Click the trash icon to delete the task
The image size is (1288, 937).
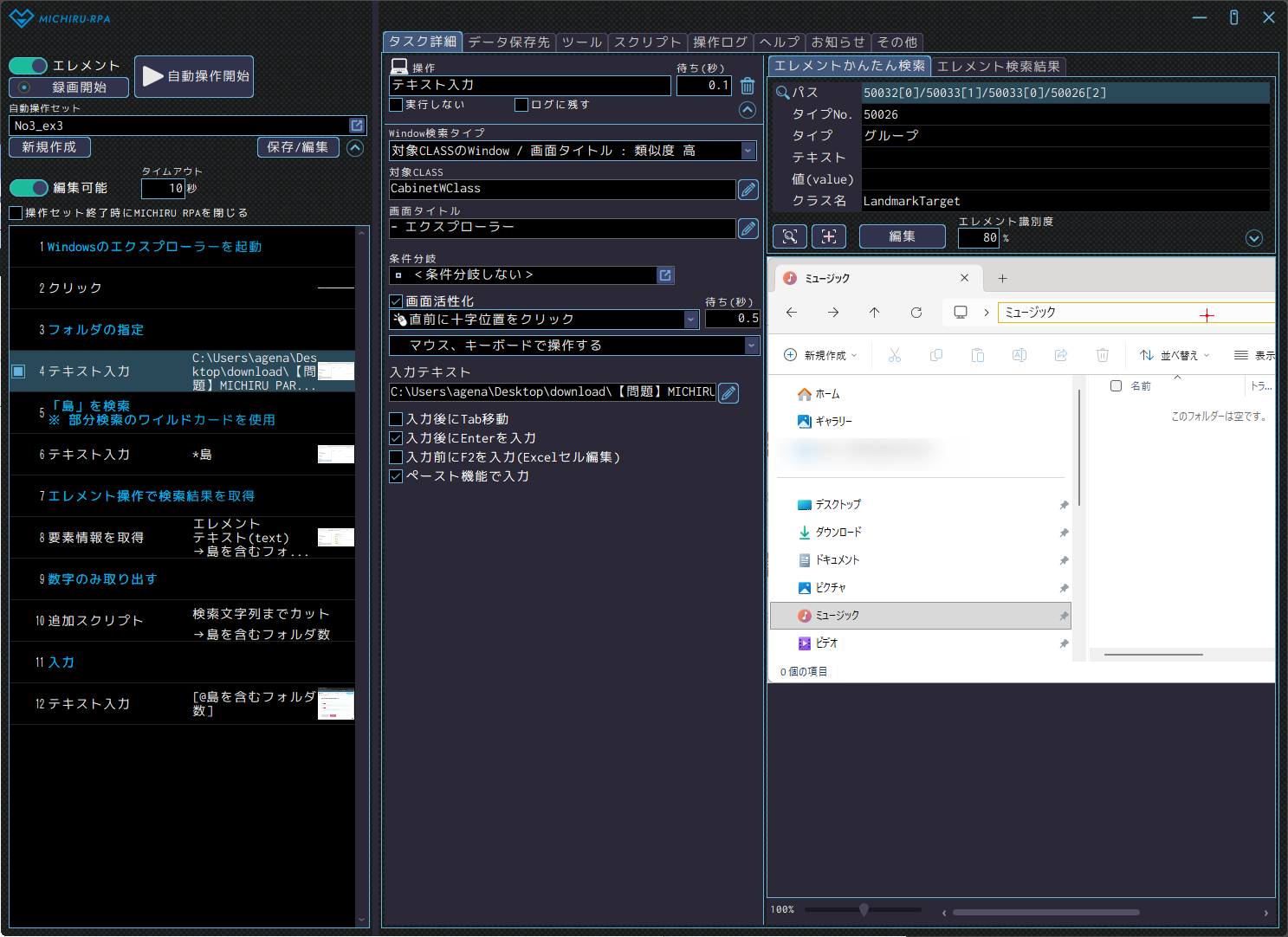click(748, 86)
